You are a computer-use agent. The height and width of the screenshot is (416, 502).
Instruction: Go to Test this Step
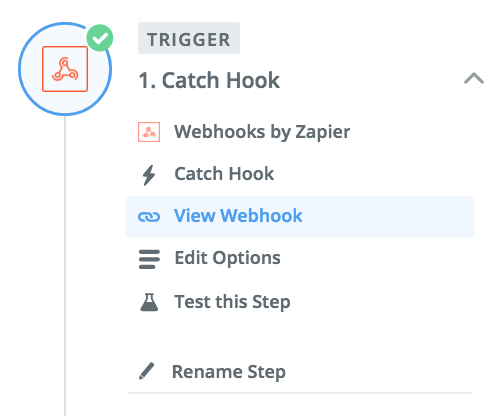pos(232,302)
